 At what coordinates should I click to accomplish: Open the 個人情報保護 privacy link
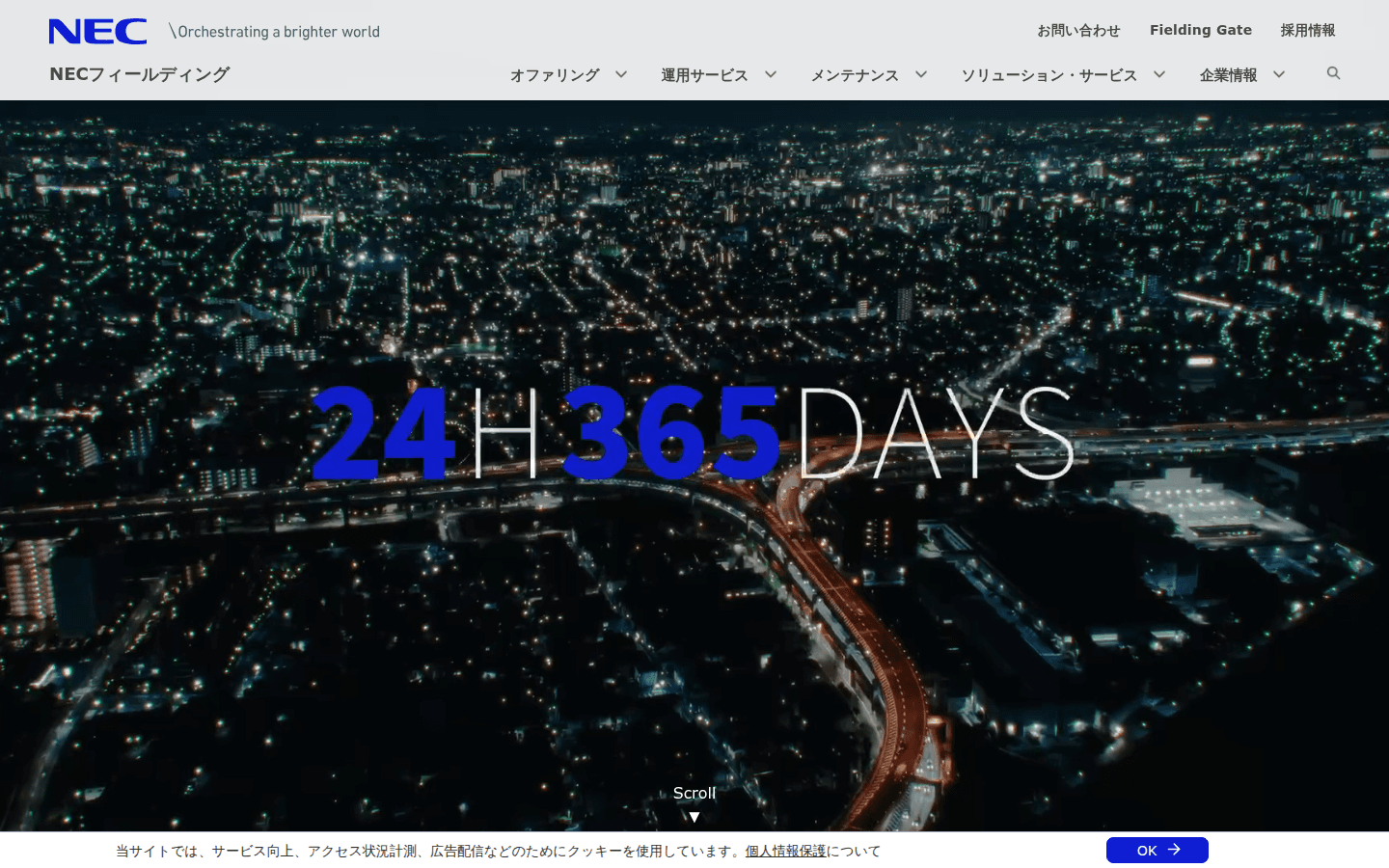point(785,851)
